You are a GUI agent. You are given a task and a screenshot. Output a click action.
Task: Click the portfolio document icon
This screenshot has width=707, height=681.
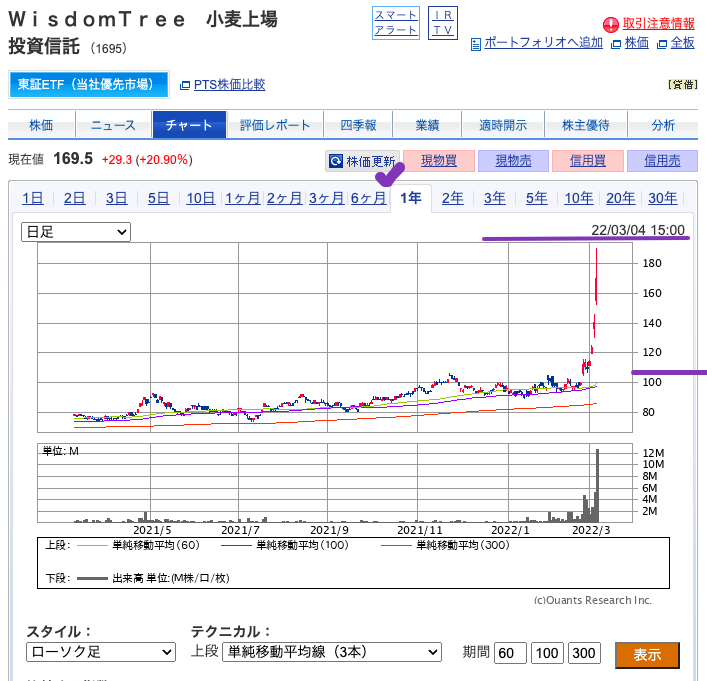coord(475,44)
